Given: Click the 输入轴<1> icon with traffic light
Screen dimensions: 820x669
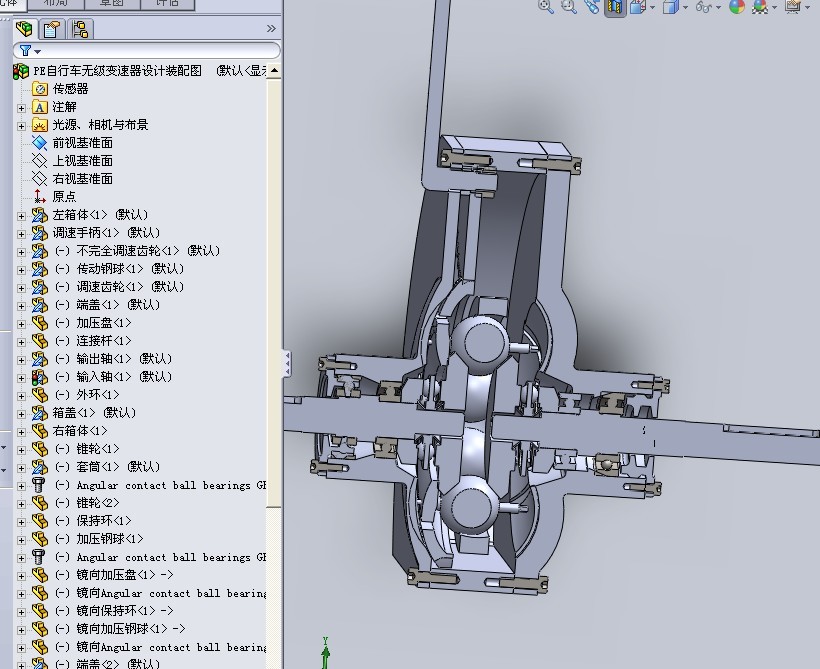Looking at the screenshot, I should (40, 377).
